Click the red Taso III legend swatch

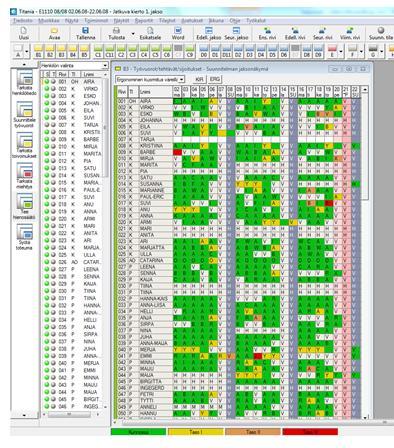pos(310,432)
